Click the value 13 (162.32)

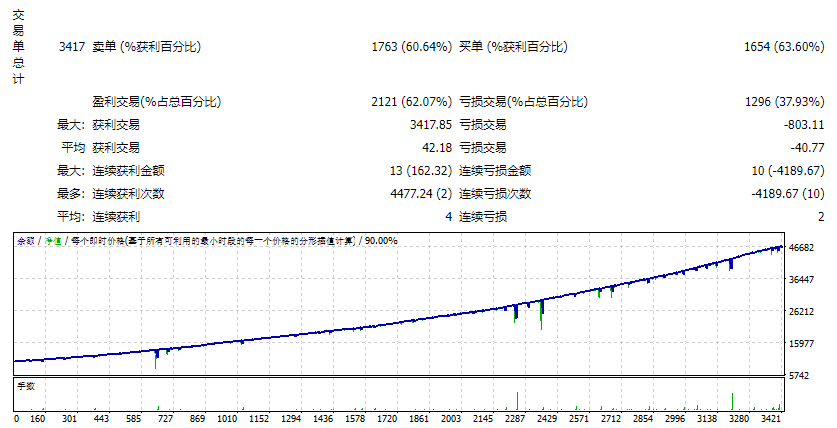[x=421, y=171]
